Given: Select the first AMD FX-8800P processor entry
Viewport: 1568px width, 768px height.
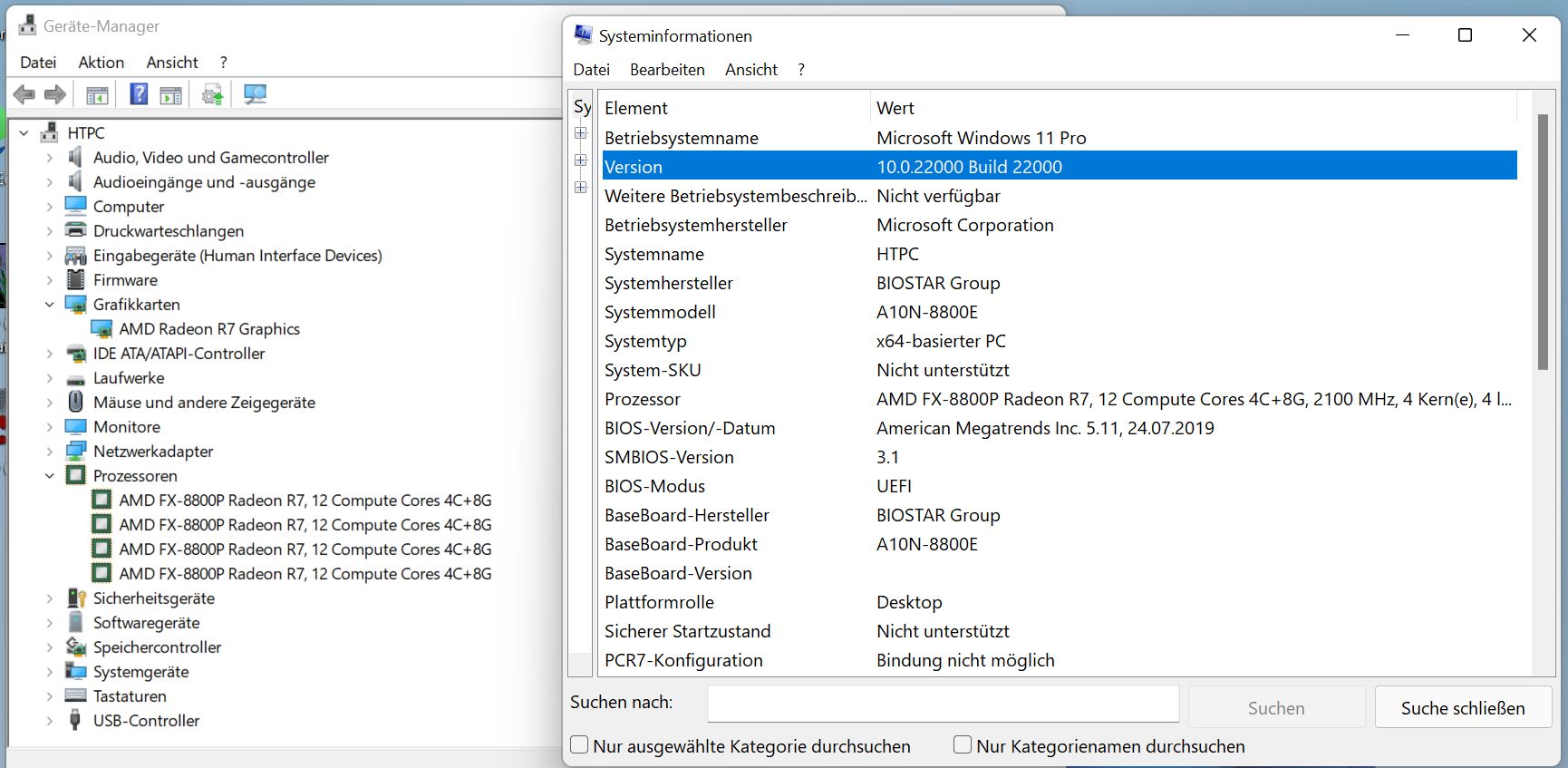Looking at the screenshot, I should [305, 501].
